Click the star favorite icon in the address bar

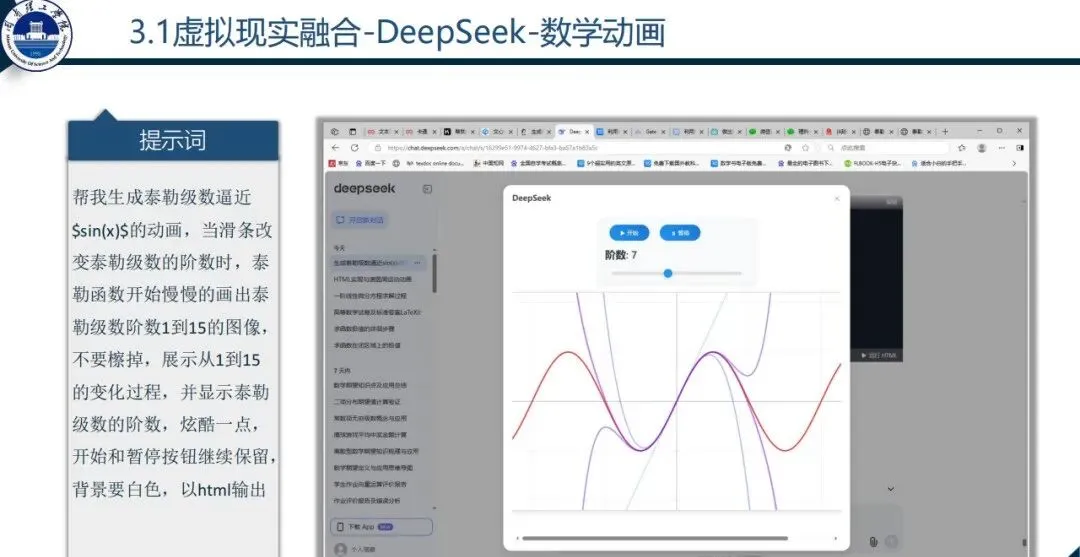pyautogui.click(x=805, y=148)
